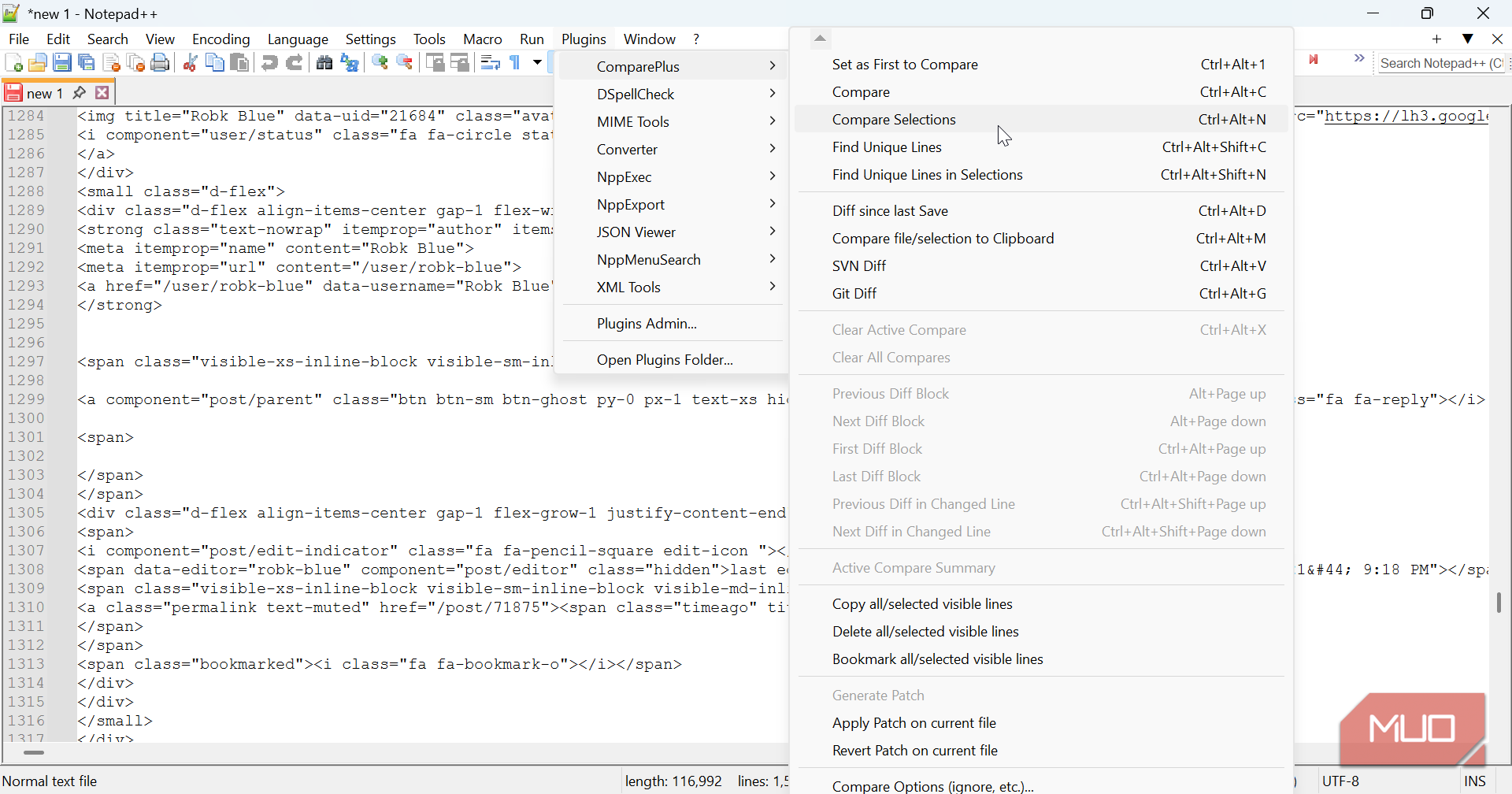The image size is (1512, 794).
Task: Open Plugins Admin from the Plugins menu
Action: 673,324
